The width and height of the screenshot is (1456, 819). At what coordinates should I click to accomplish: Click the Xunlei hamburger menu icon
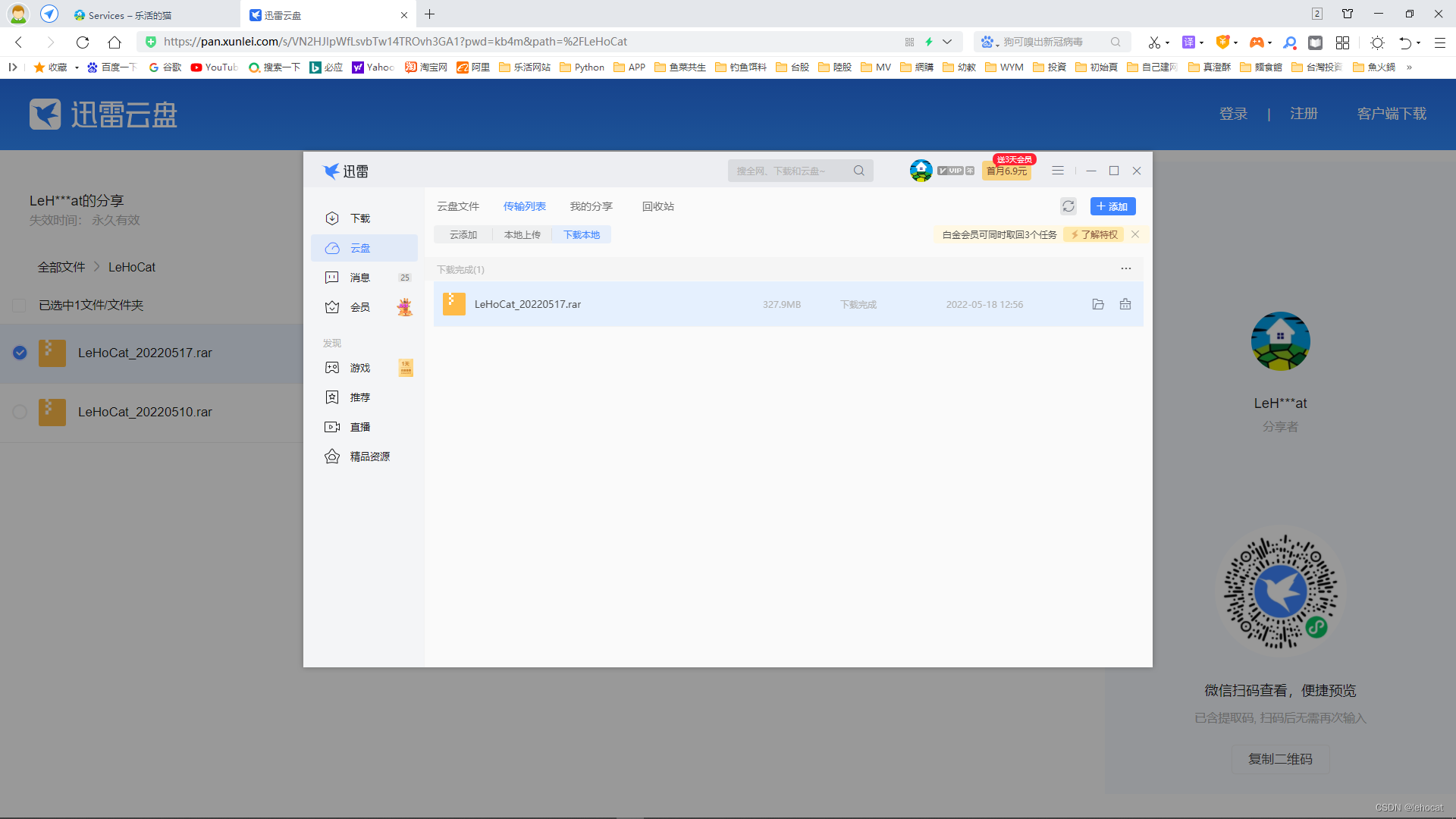(1058, 171)
